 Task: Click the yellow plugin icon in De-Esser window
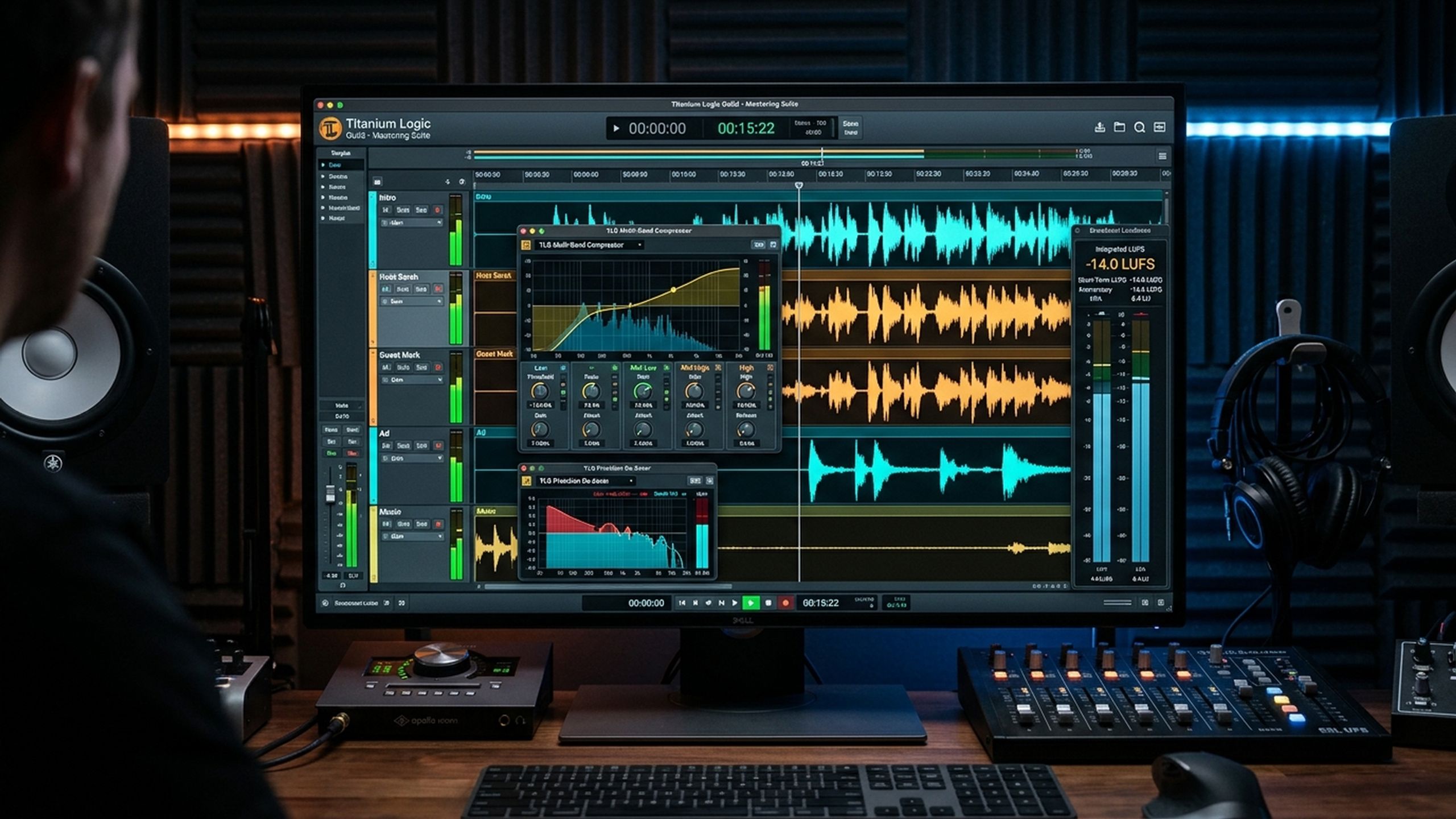pyautogui.click(x=527, y=481)
